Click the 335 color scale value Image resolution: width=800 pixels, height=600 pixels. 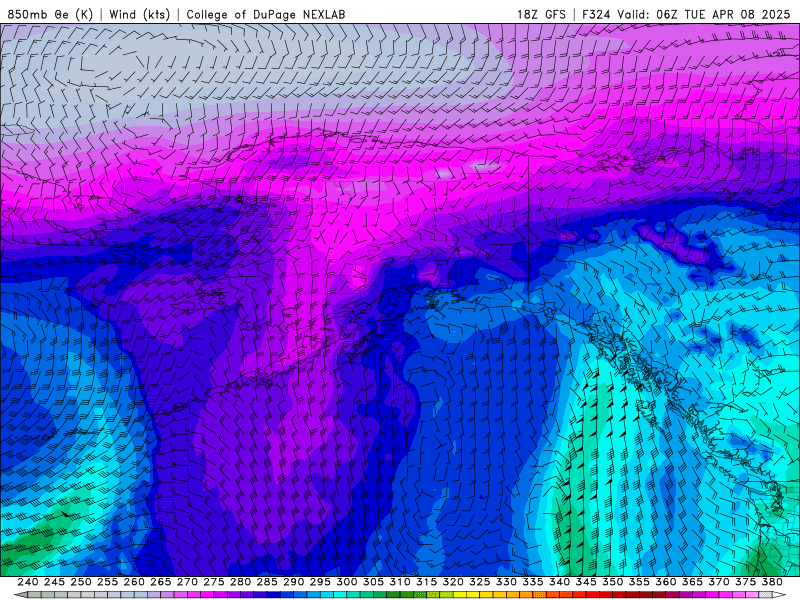[532, 582]
